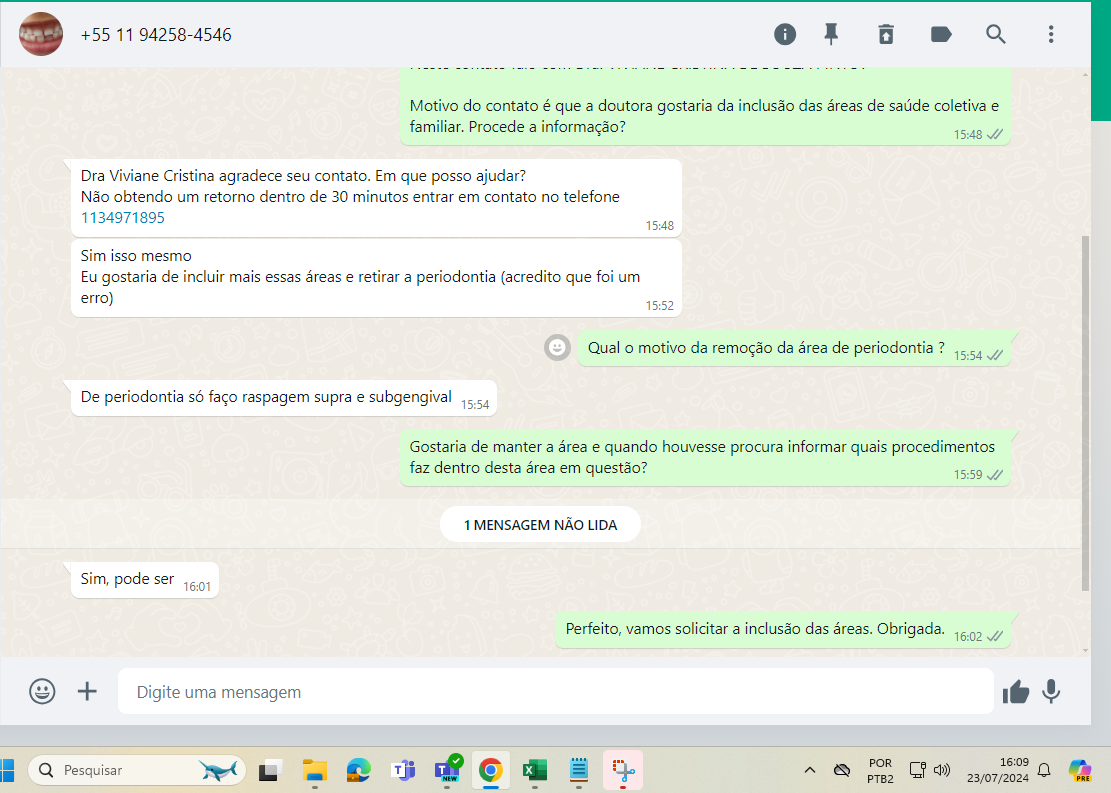Screen dimensions: 1111x793
Task: Open the notification bell
Action: click(x=1044, y=770)
